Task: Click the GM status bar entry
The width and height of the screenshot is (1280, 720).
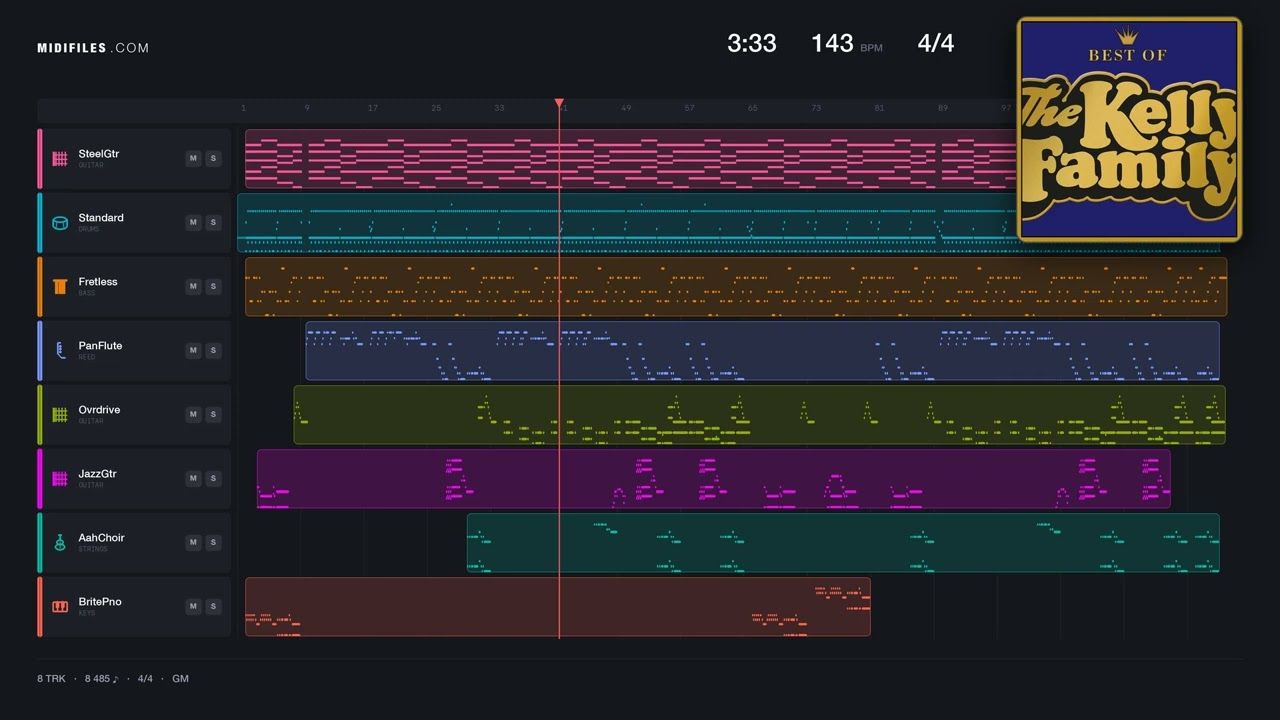Action: [x=180, y=679]
